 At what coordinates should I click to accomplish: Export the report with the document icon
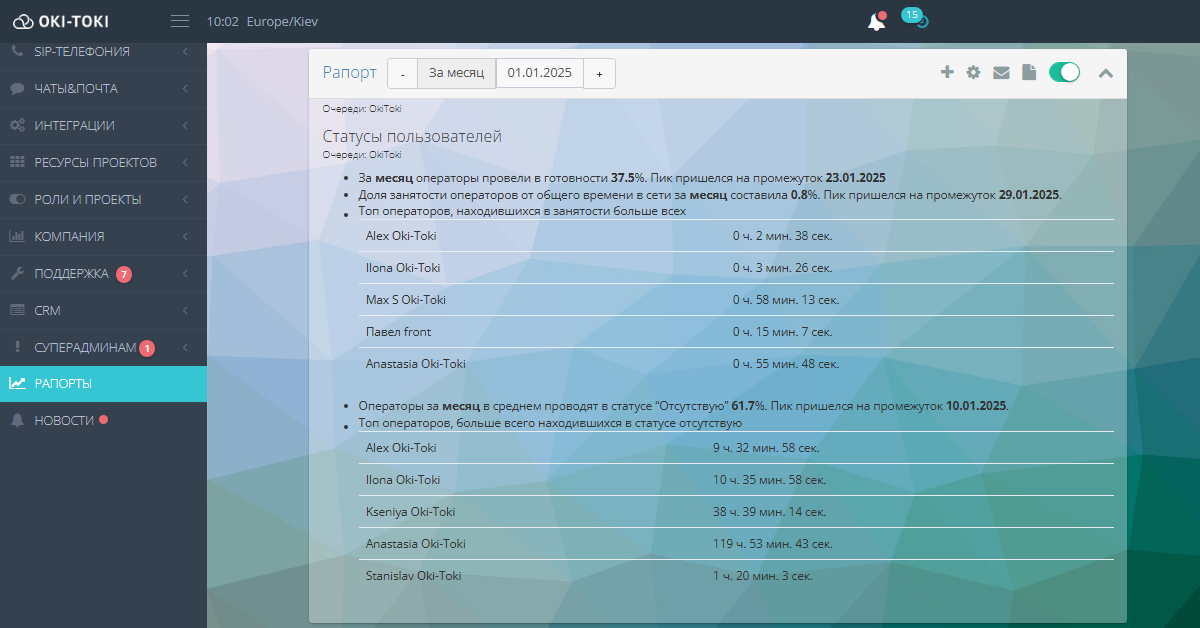pos(1028,72)
